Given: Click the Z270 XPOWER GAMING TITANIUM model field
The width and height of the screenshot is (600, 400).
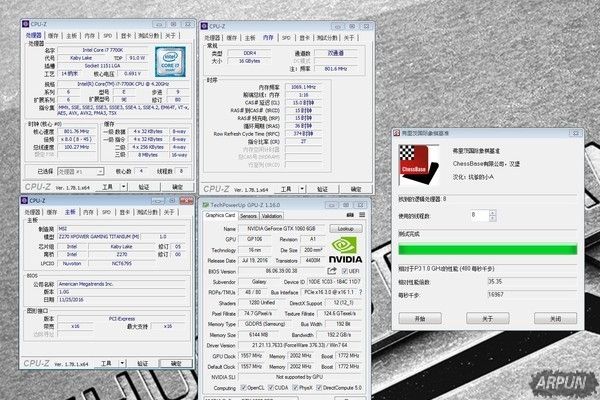Looking at the screenshot, I should pos(98,237).
